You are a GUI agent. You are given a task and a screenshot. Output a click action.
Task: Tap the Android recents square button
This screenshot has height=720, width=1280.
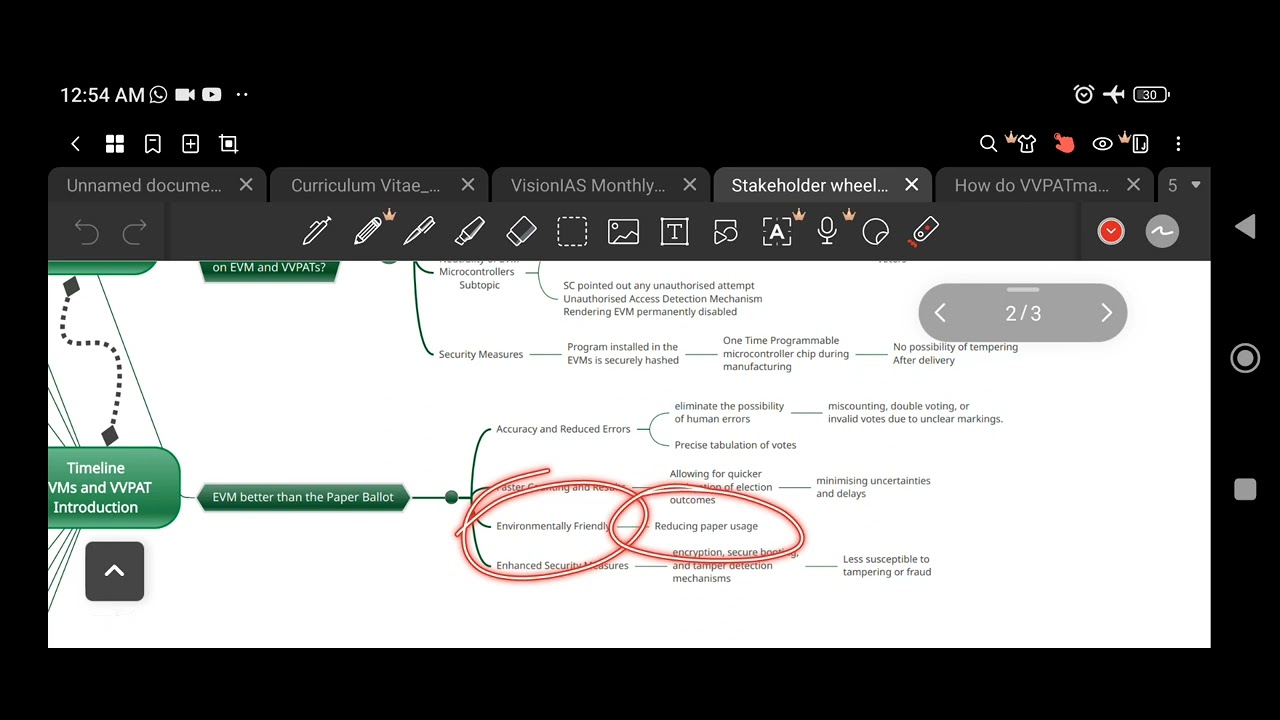coord(1245,489)
